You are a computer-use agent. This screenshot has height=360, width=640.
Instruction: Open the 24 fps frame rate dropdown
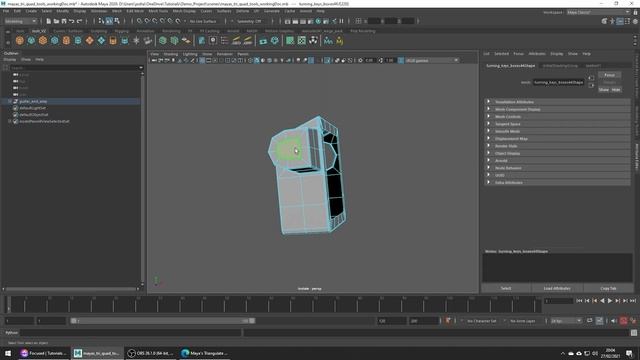566,321
